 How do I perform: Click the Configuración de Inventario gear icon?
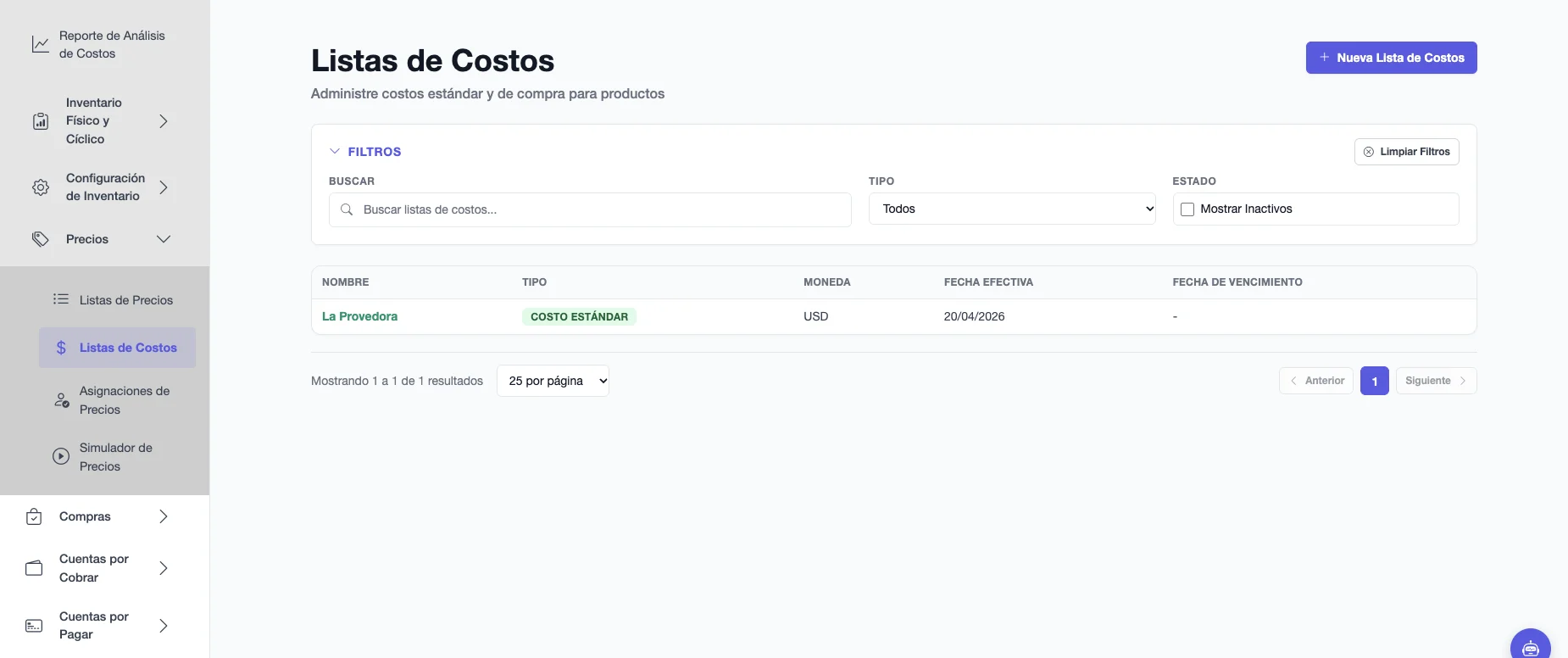(x=41, y=187)
